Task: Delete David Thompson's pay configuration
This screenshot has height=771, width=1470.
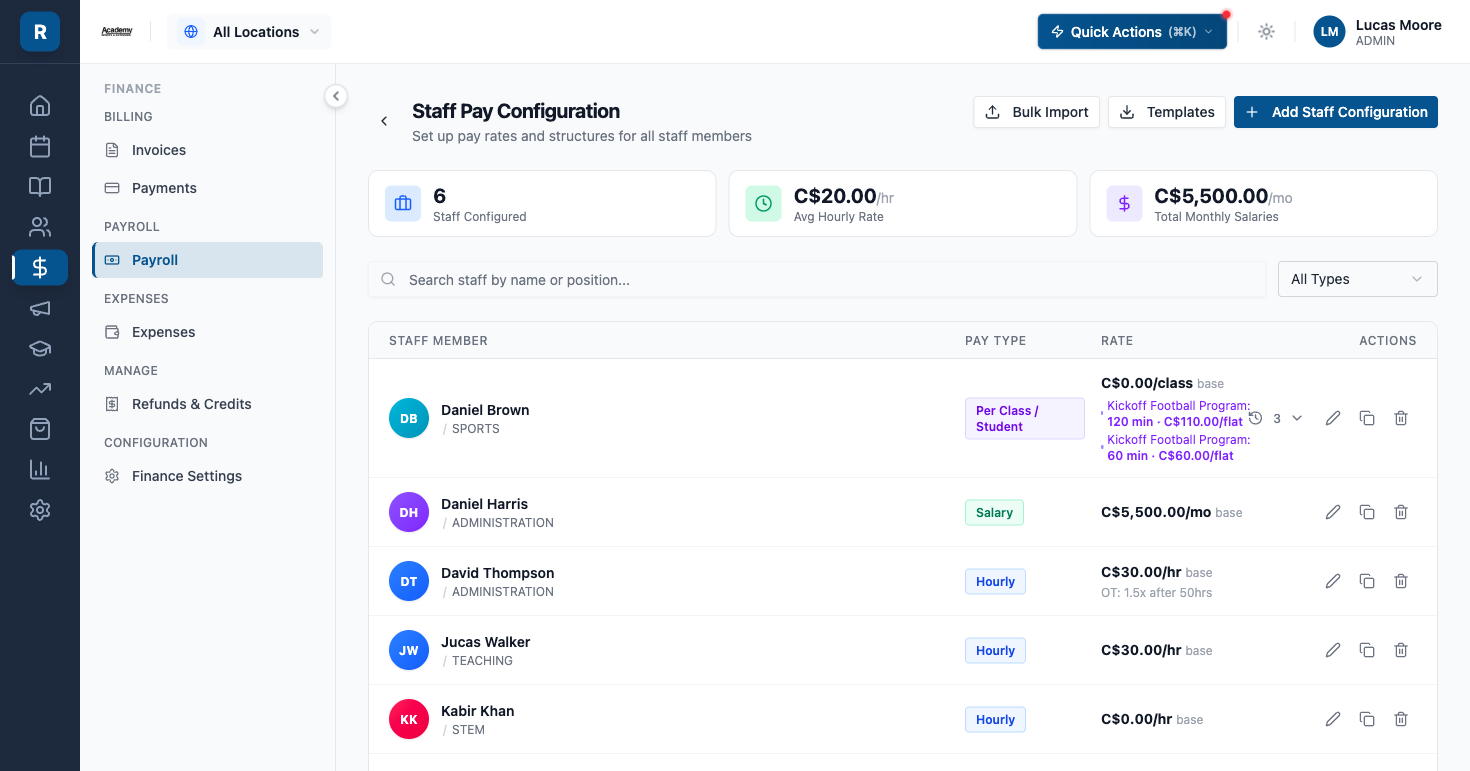Action: (1401, 581)
